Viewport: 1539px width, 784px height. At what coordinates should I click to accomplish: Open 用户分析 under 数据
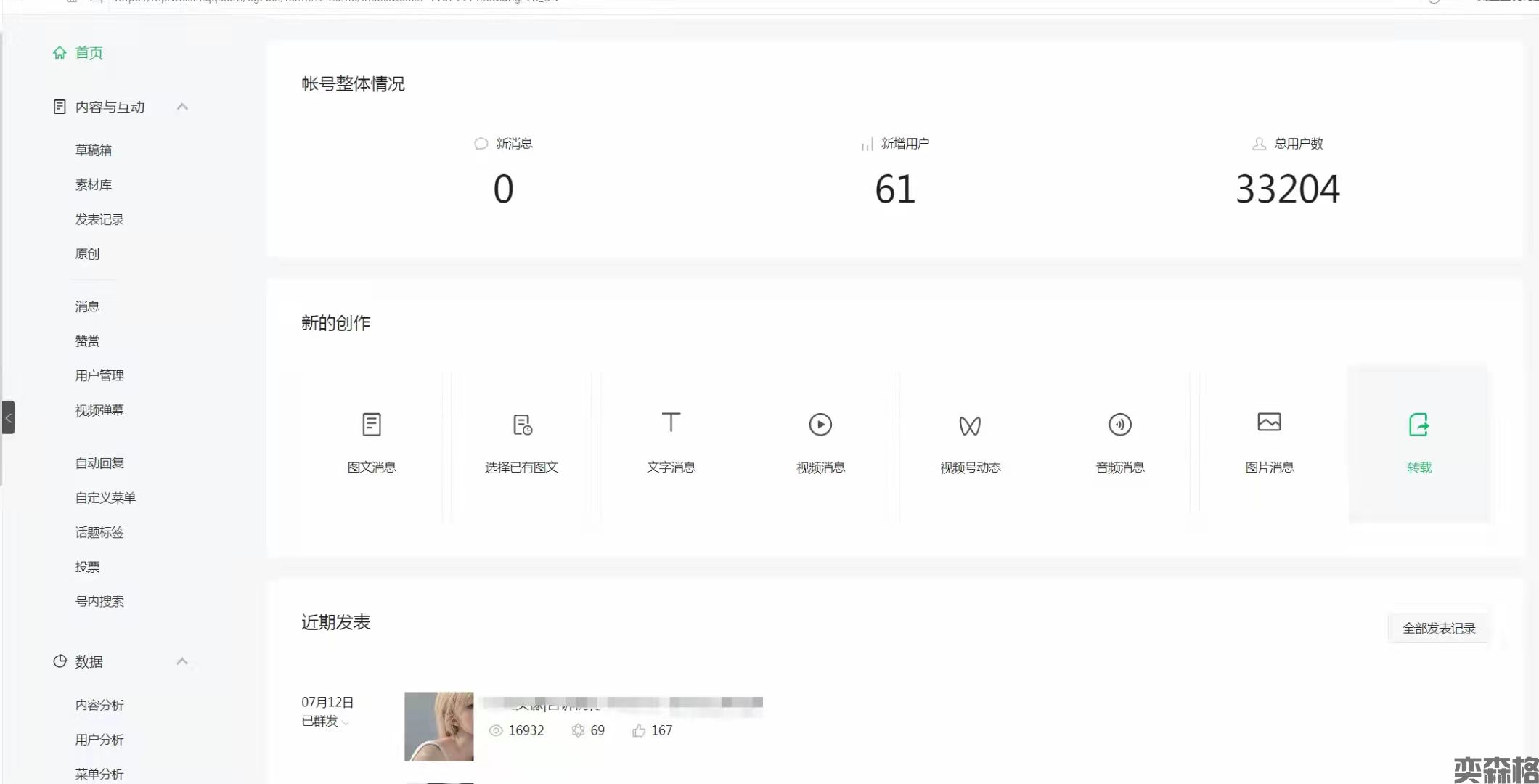coord(99,740)
